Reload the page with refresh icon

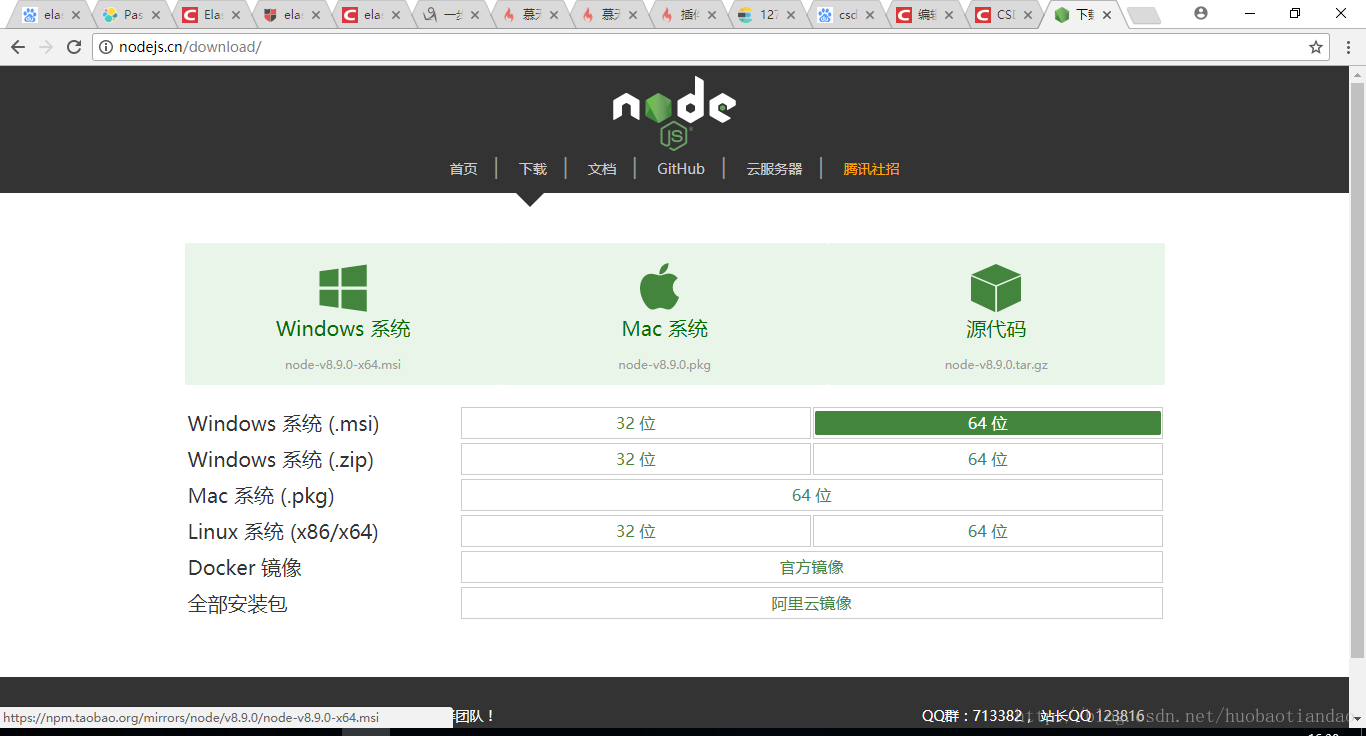tap(74, 47)
